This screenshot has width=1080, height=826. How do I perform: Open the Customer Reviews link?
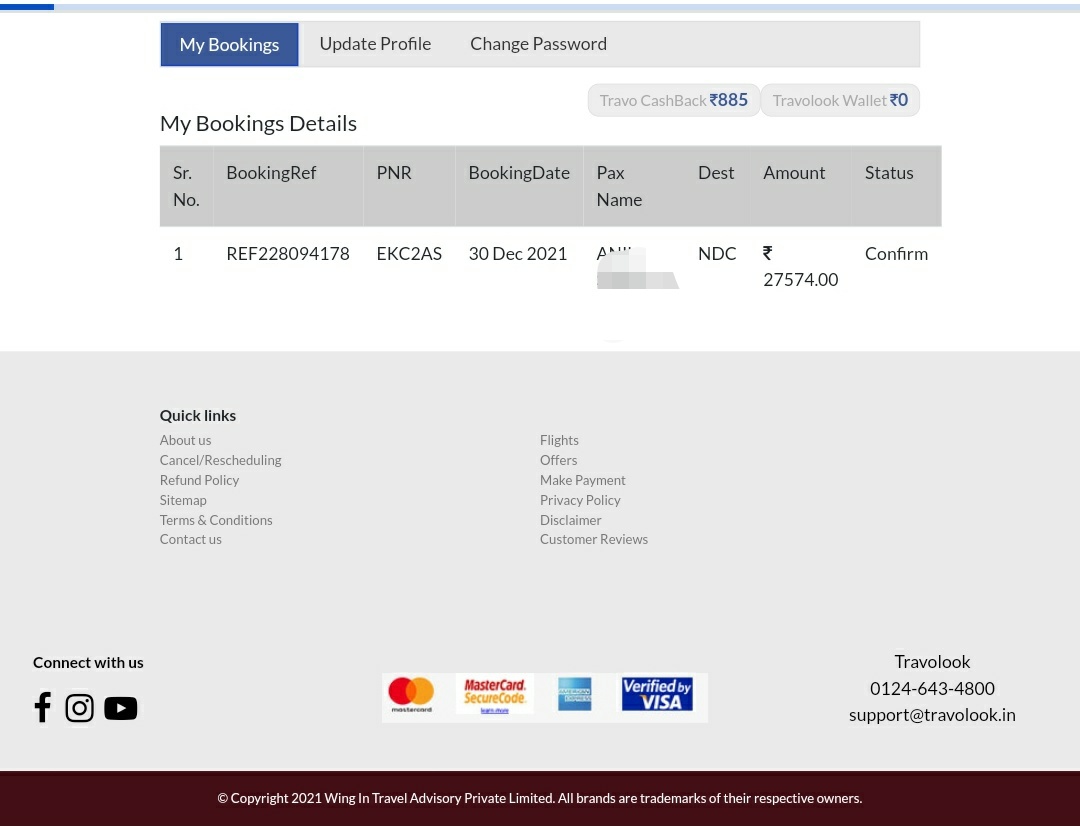594,539
